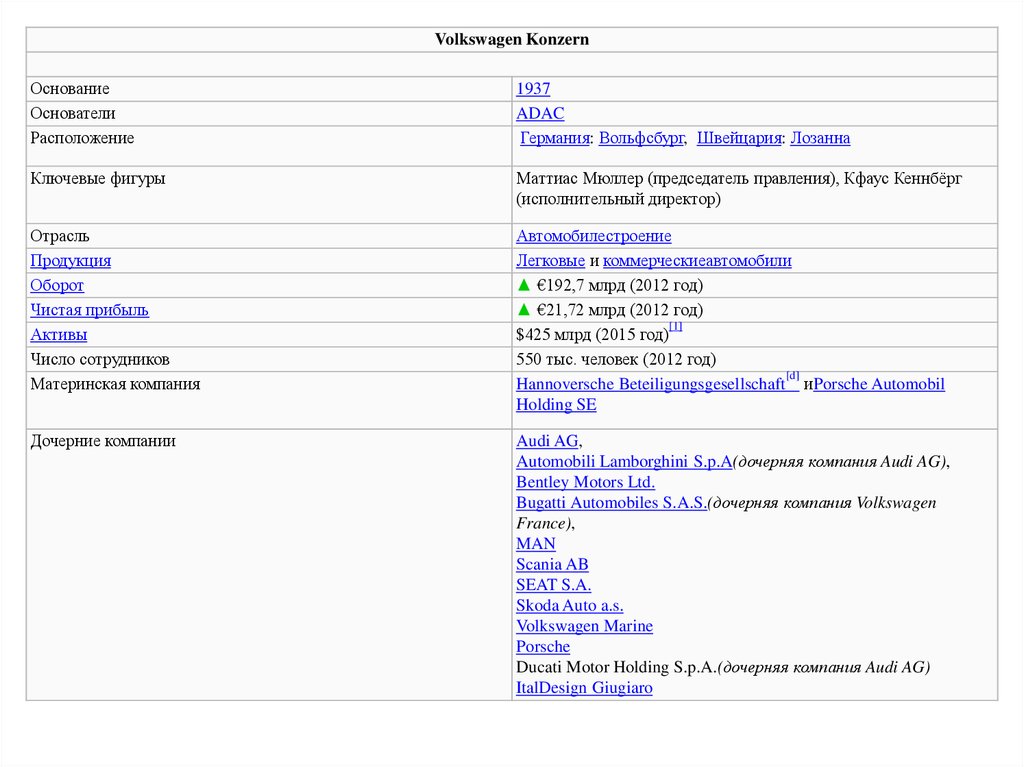This screenshot has width=1024, height=767.
Task: Click the Audi AG subsidiary link
Action: [547, 441]
